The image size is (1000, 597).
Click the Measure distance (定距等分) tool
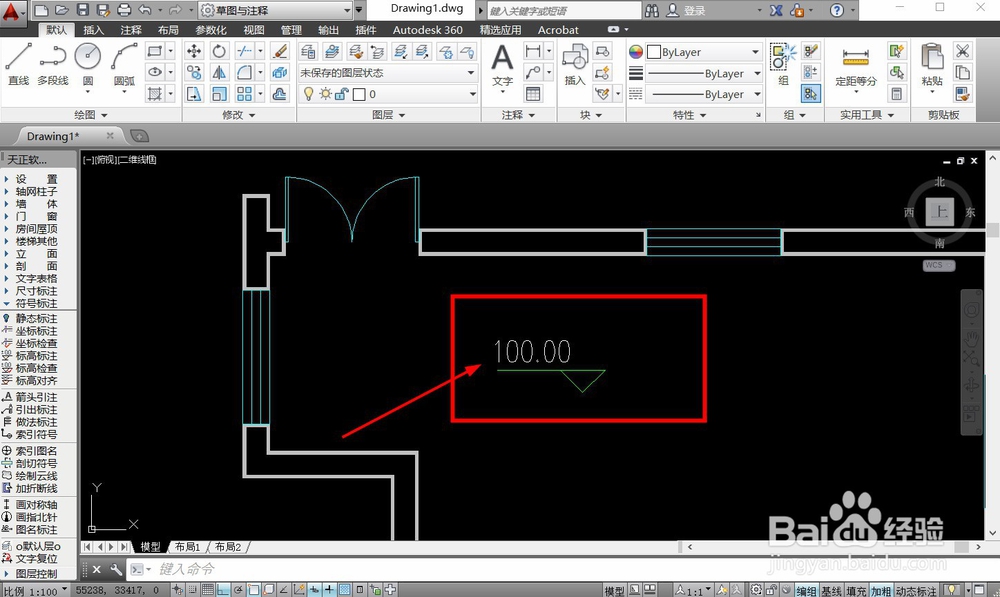coord(856,66)
